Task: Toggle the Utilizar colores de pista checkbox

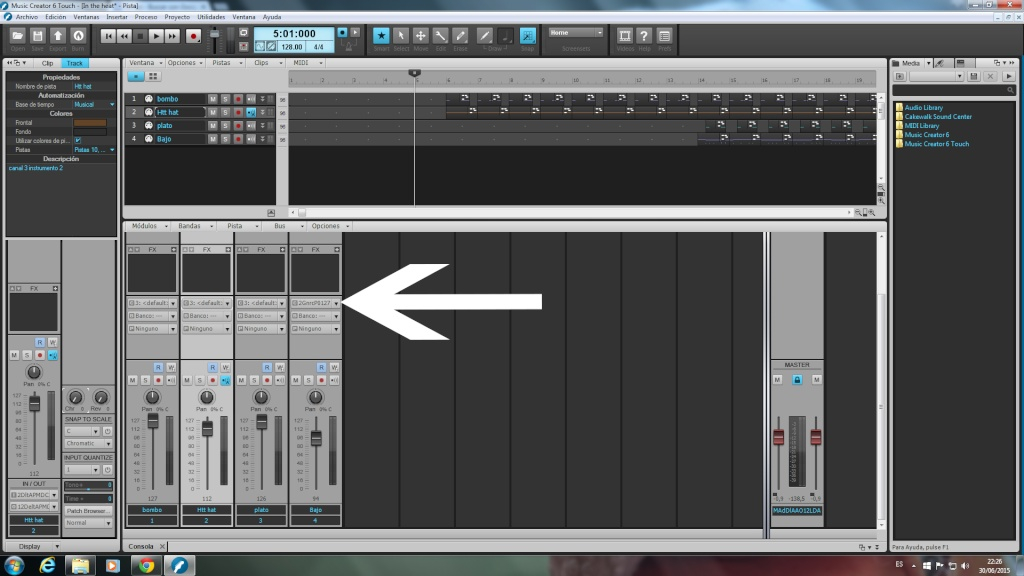Action: click(78, 140)
